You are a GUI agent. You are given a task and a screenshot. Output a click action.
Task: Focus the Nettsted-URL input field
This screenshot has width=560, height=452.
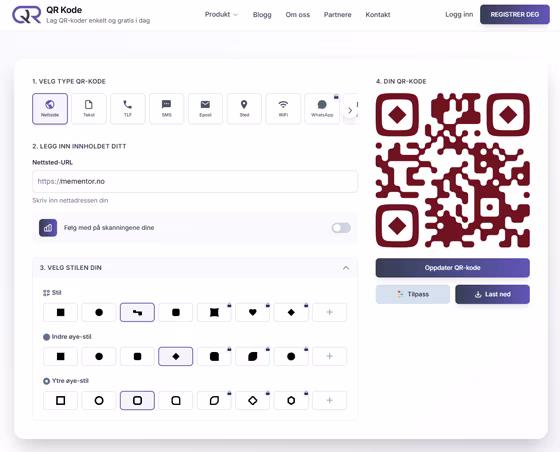tap(195, 181)
